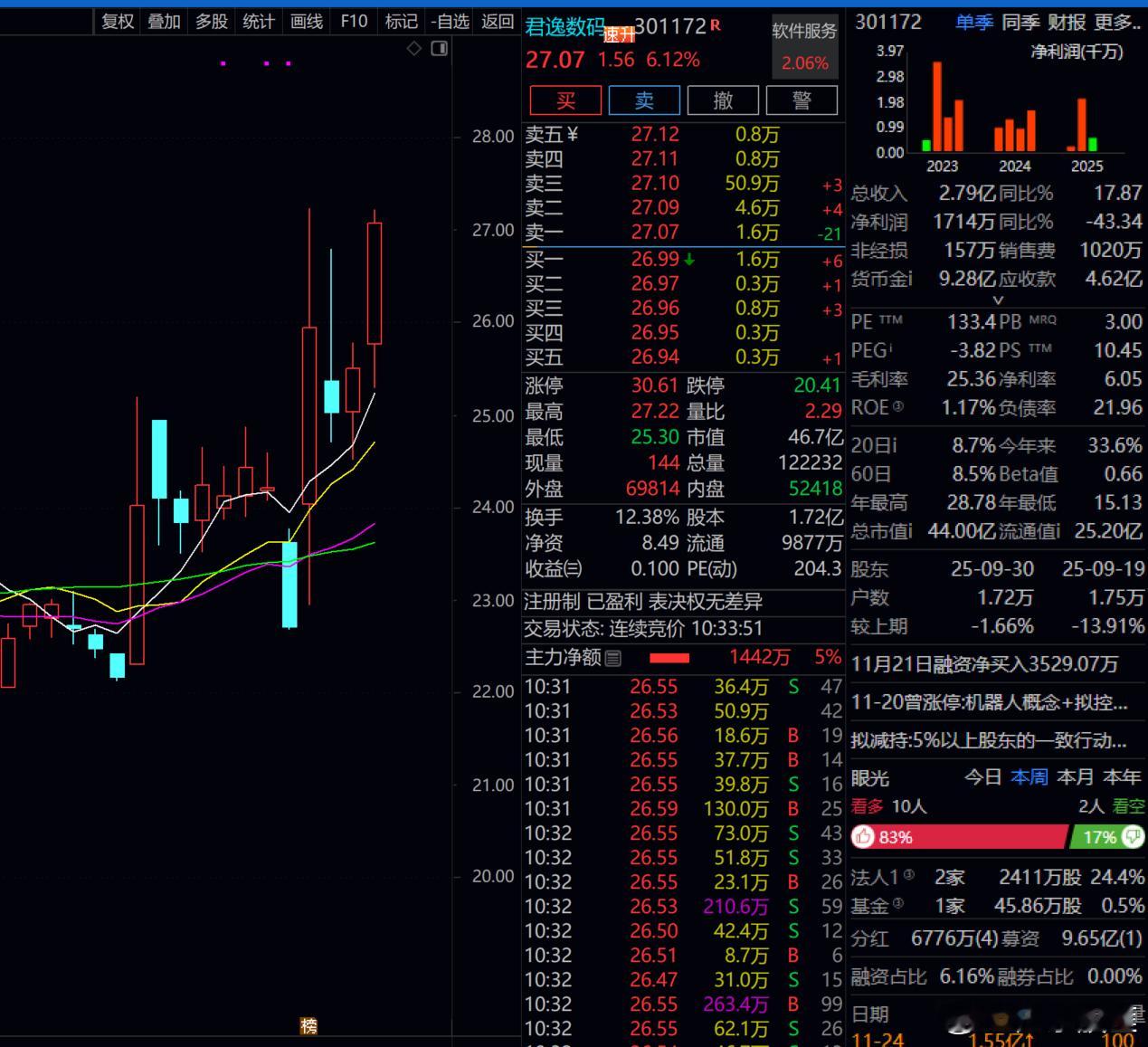Click the red 主力净额 flow bar
Screen dimensions: 1148x1047
click(669, 658)
